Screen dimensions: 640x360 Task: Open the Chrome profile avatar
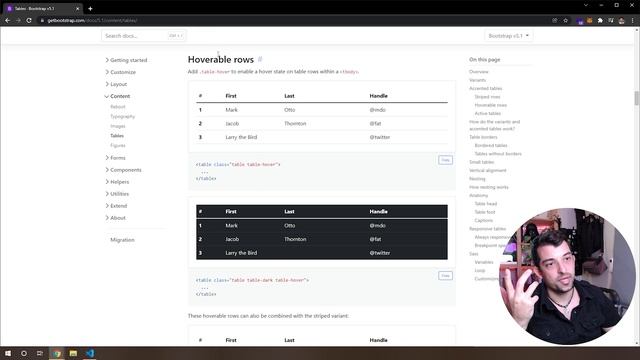[x=622, y=20]
